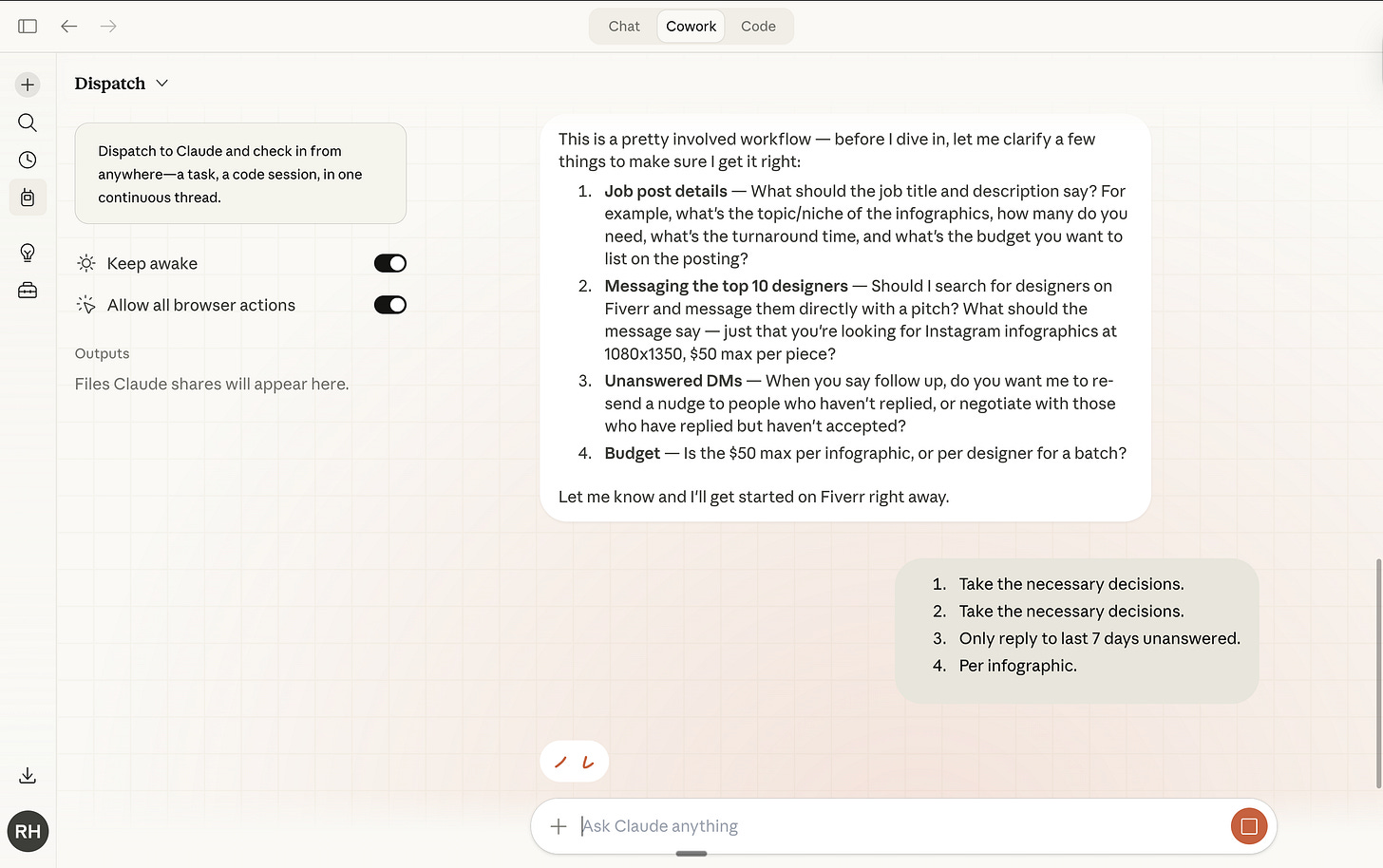Open the lightbulb ideas icon
The width and height of the screenshot is (1383, 868).
28,253
